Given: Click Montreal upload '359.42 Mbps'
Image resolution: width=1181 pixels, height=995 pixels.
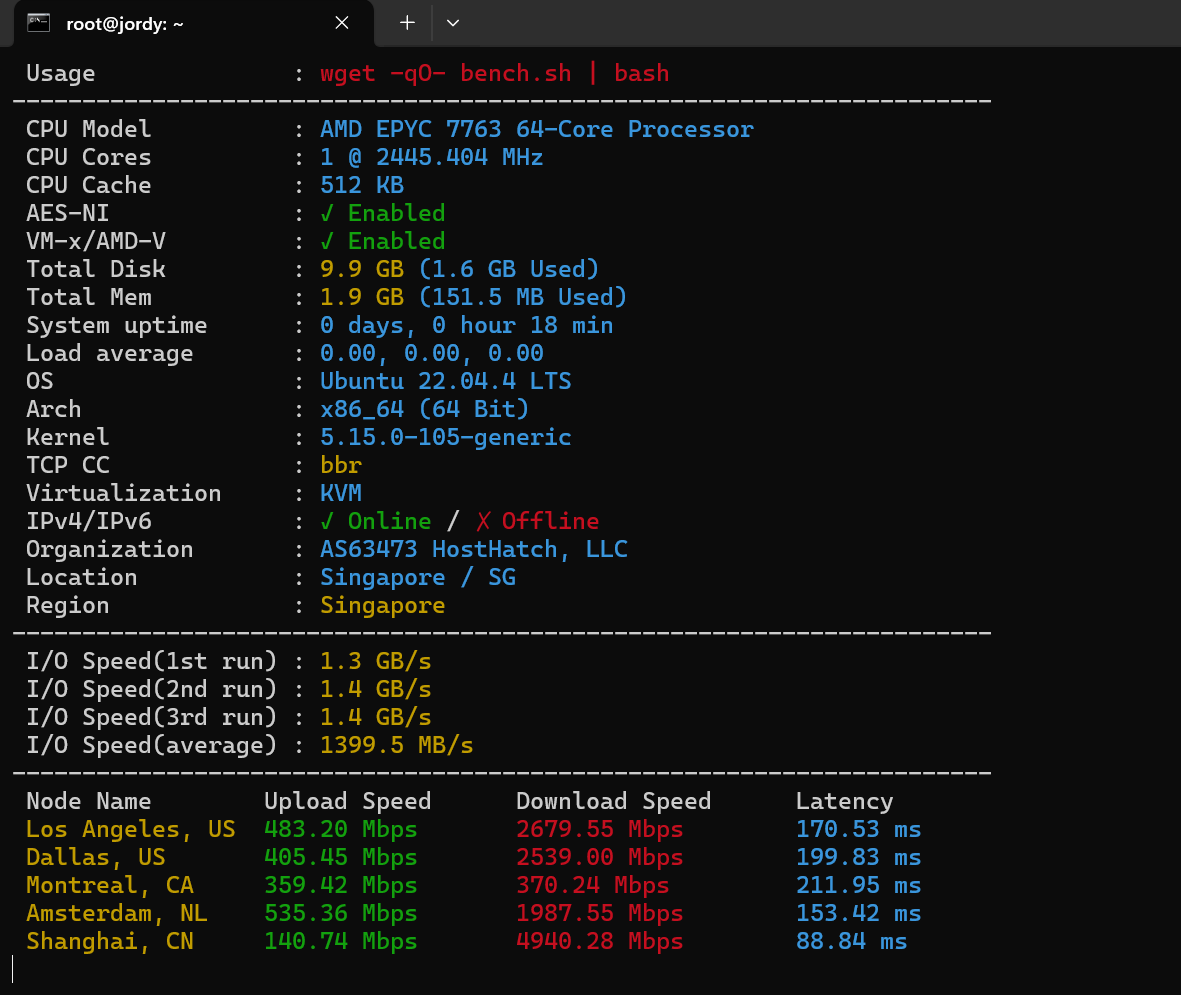Looking at the screenshot, I should pos(340,885).
